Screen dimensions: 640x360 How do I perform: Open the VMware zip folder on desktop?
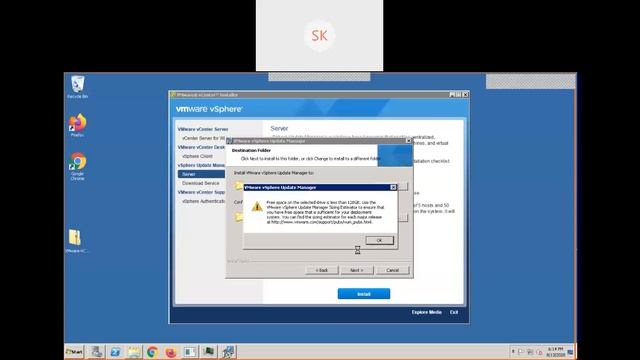[x=76, y=241]
